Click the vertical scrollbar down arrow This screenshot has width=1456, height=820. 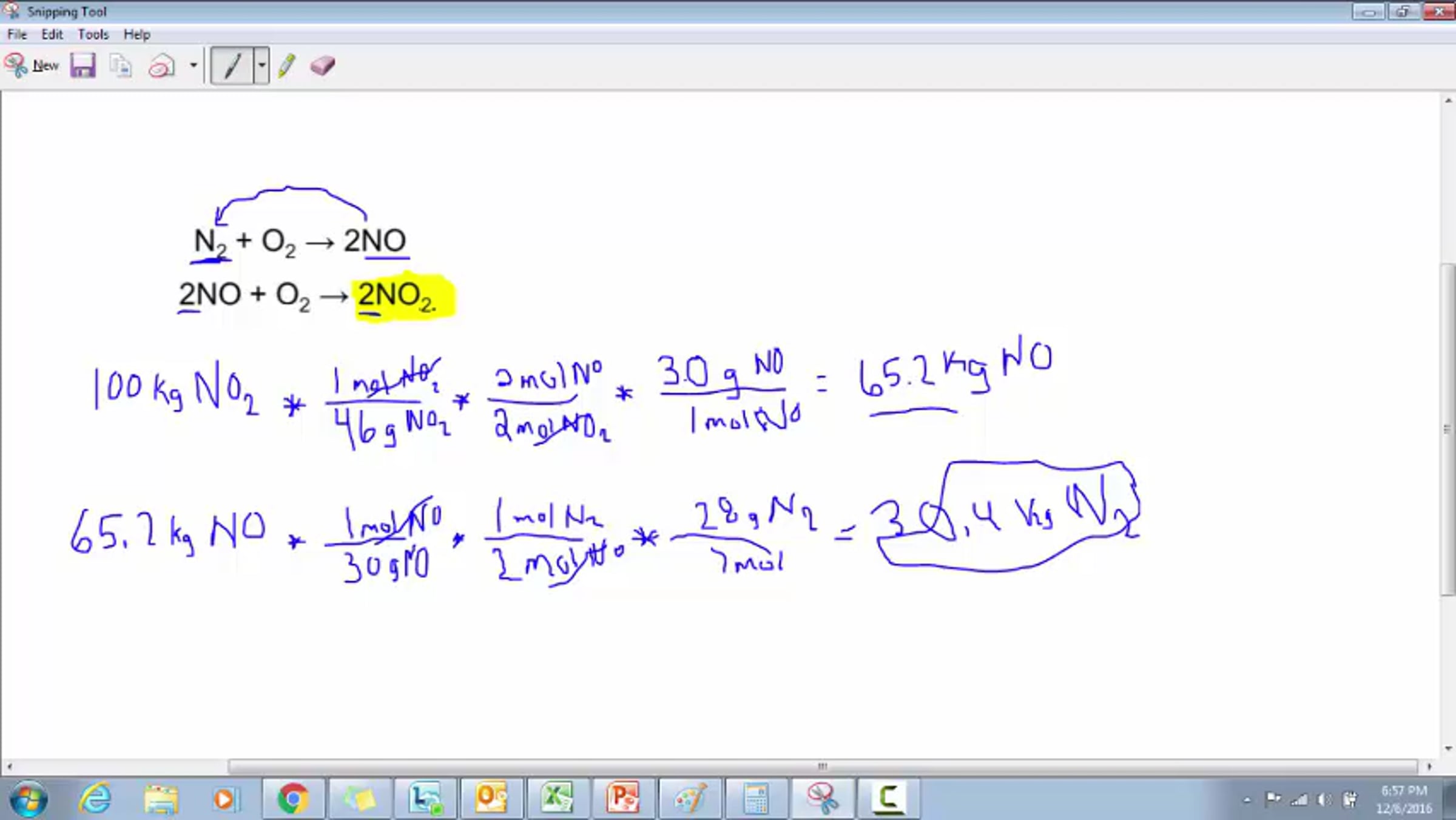coord(1449,749)
